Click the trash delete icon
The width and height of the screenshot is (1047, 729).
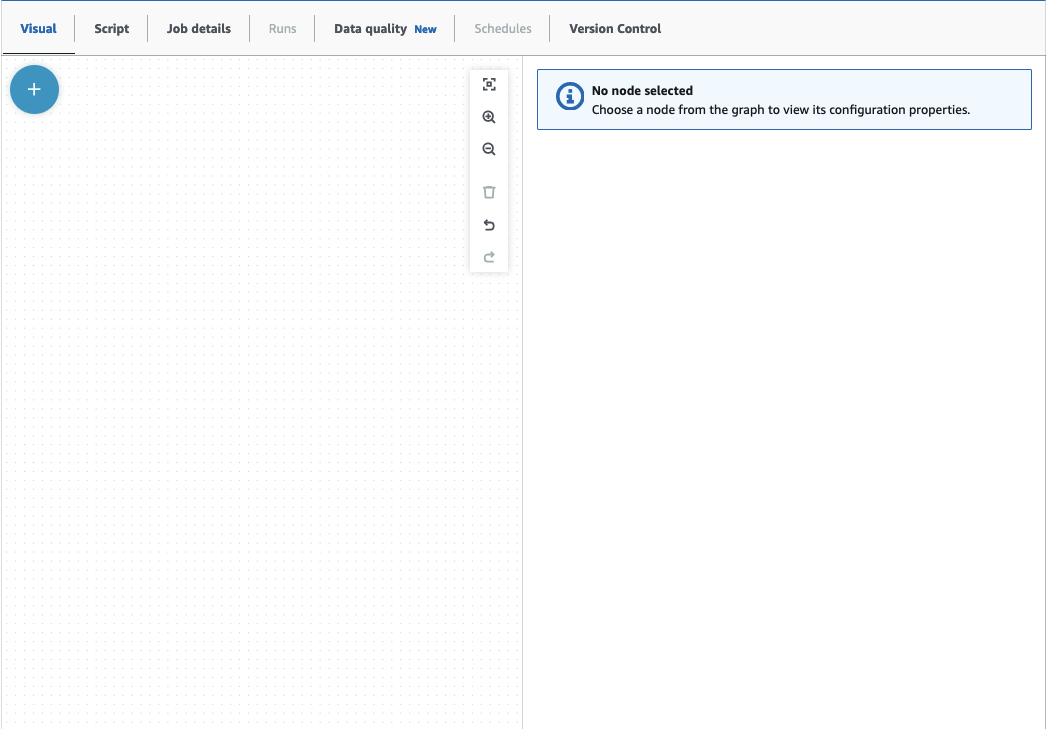tap(489, 192)
